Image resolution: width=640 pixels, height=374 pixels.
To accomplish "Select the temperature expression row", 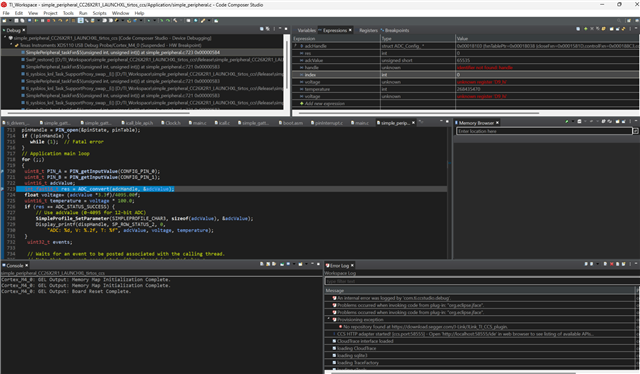I will [465, 89].
